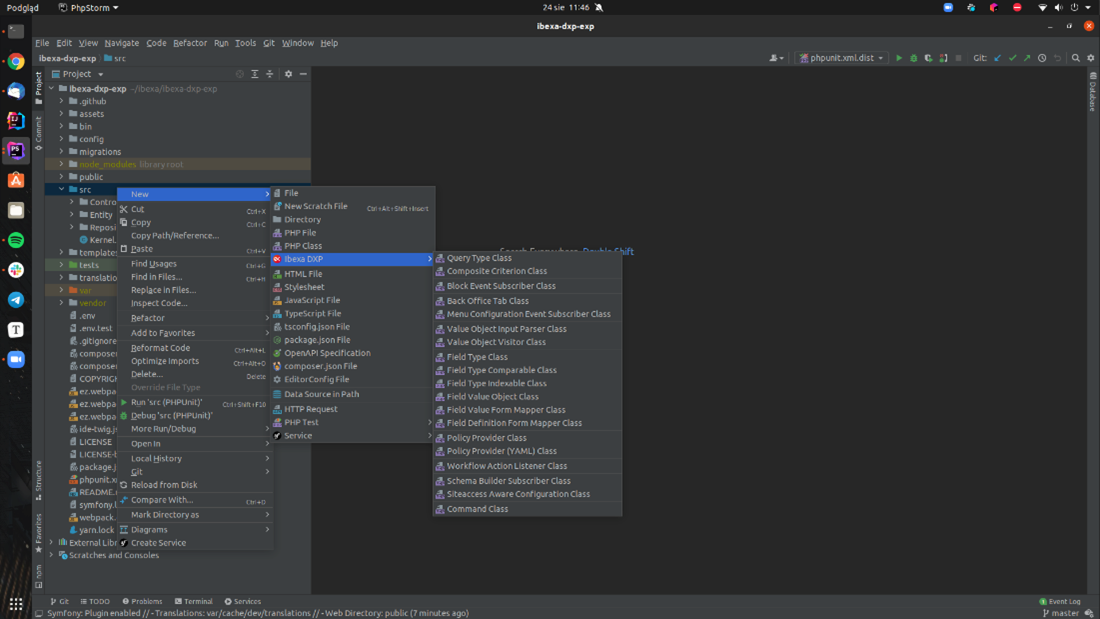The width and height of the screenshot is (1100, 619).
Task: Open Search Everywhere magnifier icon
Action: tap(1075, 58)
